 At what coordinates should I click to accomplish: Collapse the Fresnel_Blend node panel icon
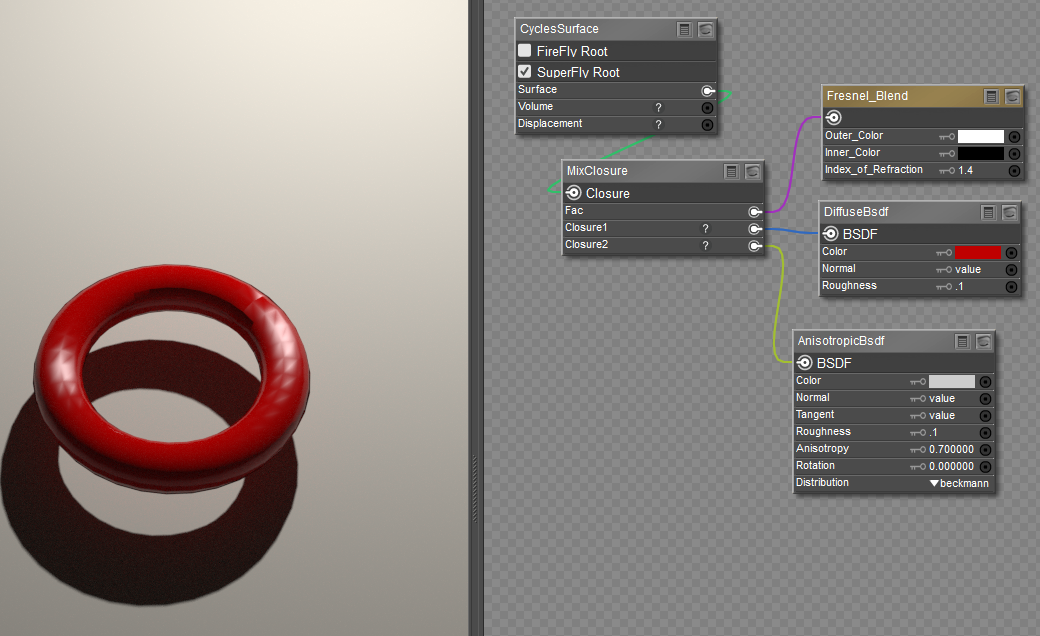coord(992,97)
